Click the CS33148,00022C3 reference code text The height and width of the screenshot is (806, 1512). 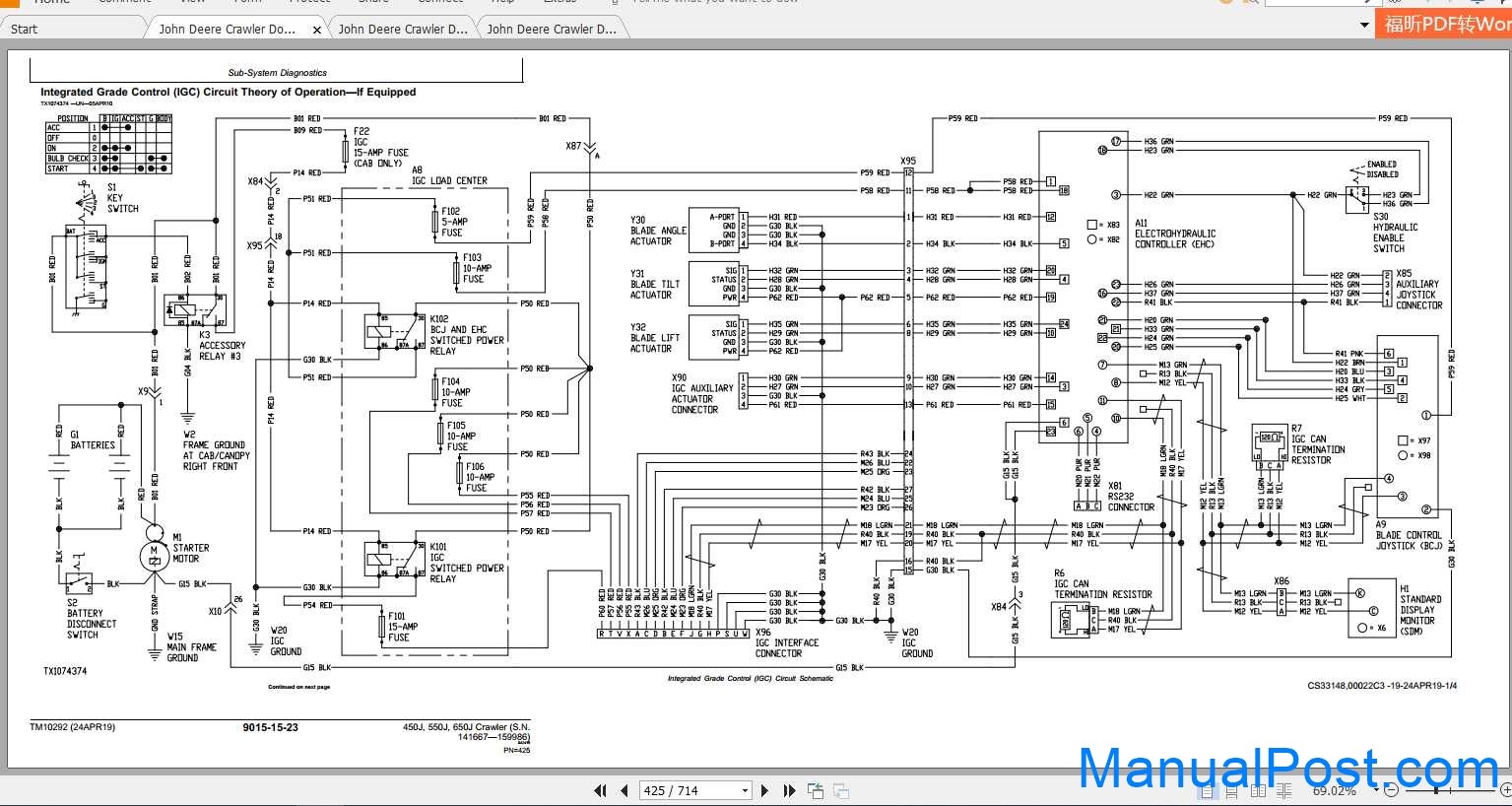pos(1382,686)
